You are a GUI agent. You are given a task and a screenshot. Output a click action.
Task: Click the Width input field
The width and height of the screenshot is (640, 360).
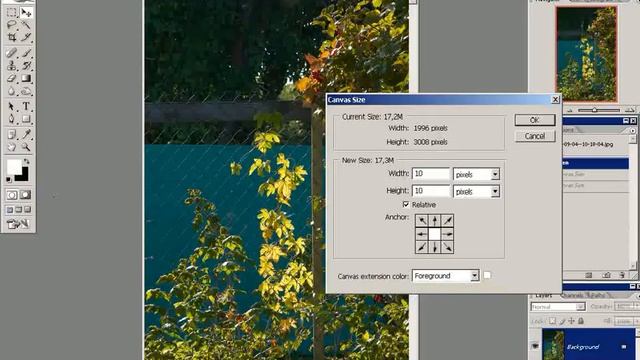click(x=431, y=174)
